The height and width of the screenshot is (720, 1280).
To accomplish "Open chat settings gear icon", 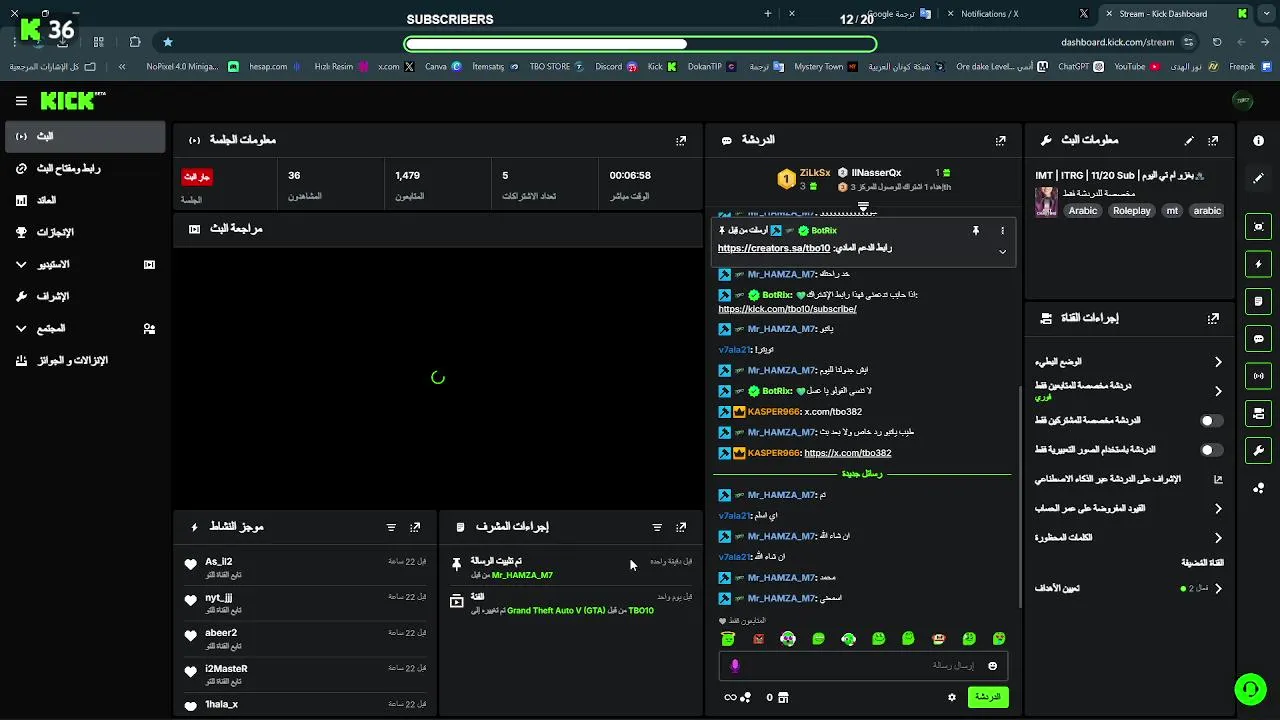I will click(x=951, y=697).
